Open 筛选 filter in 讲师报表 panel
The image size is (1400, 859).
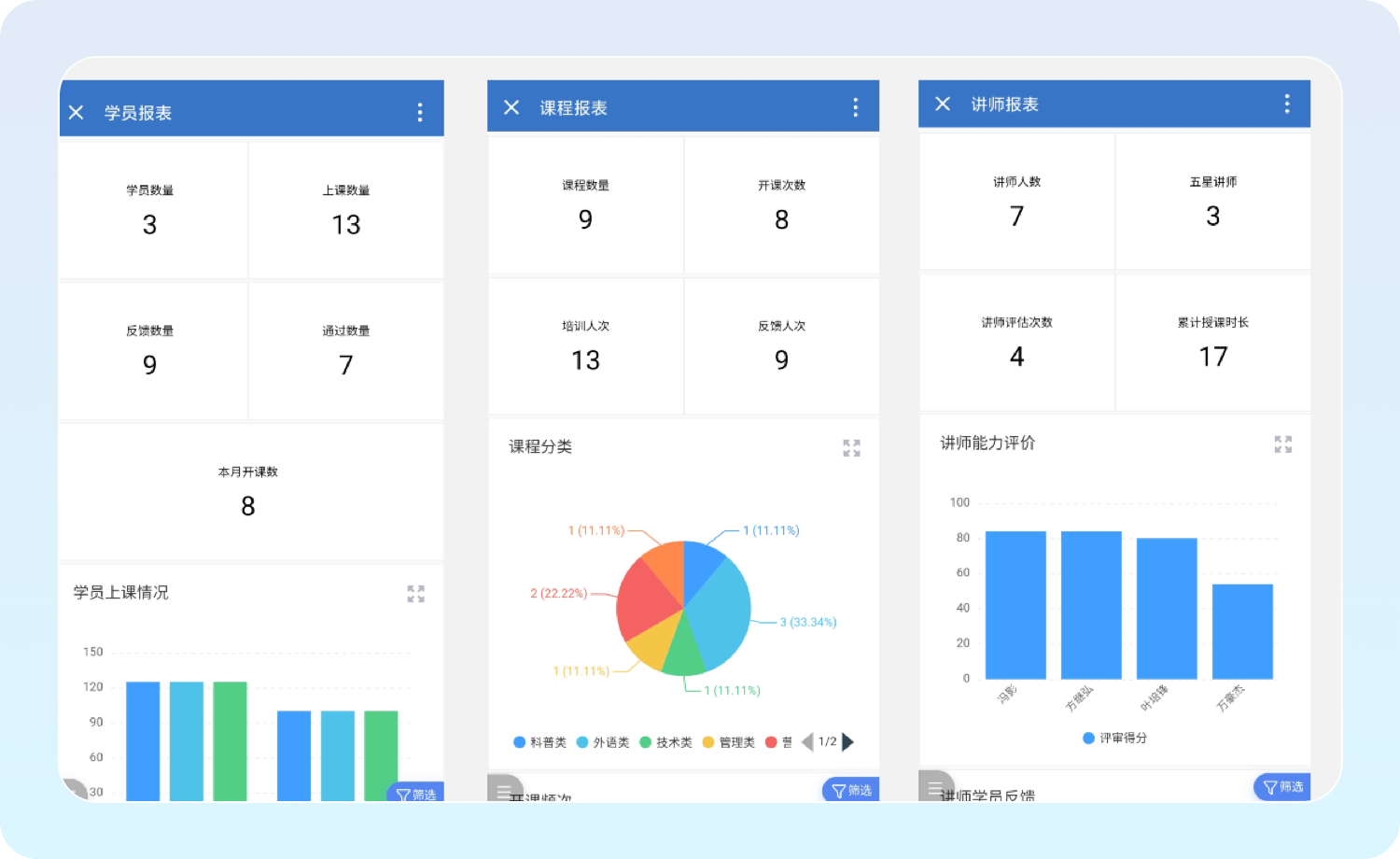click(x=1282, y=787)
